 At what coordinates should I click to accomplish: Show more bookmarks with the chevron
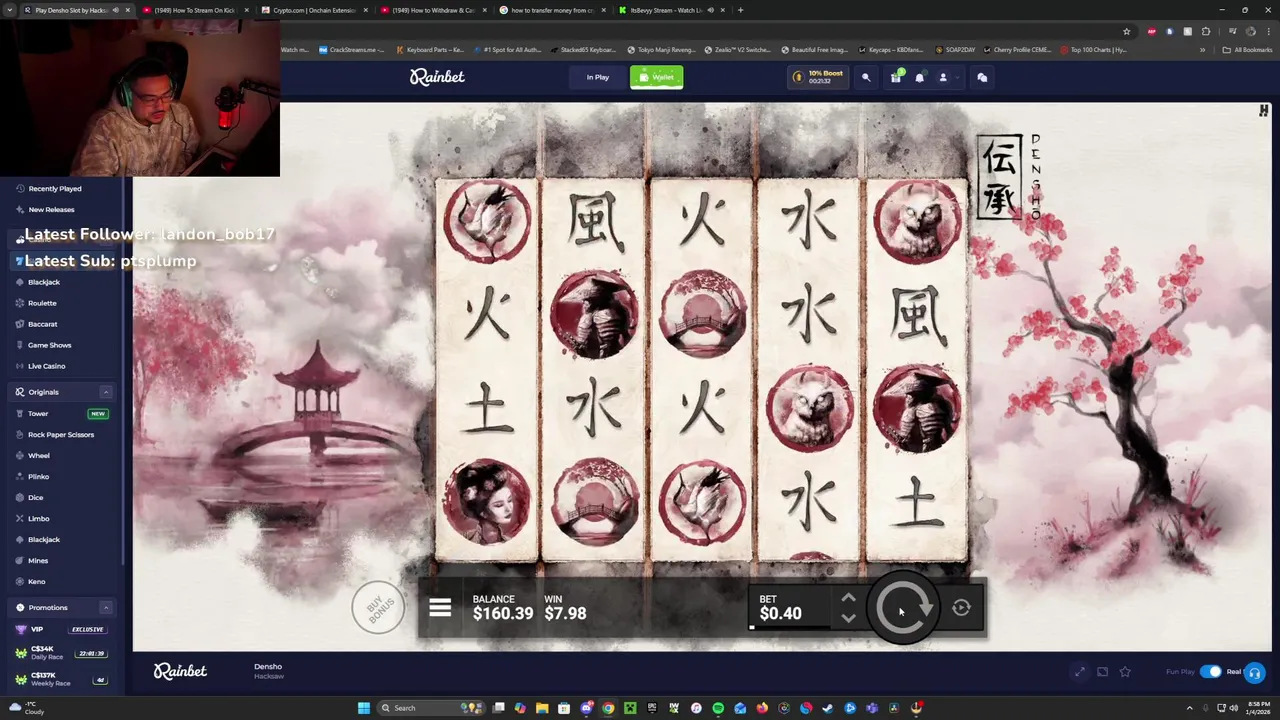[1203, 50]
